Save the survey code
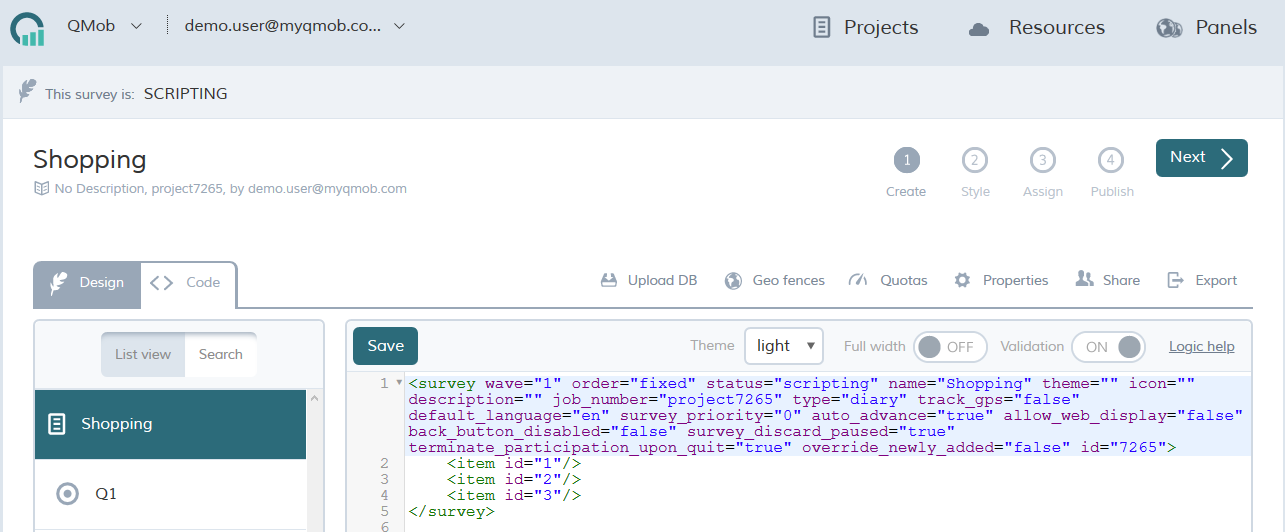This screenshot has height=532, width=1285. pyautogui.click(x=385, y=346)
